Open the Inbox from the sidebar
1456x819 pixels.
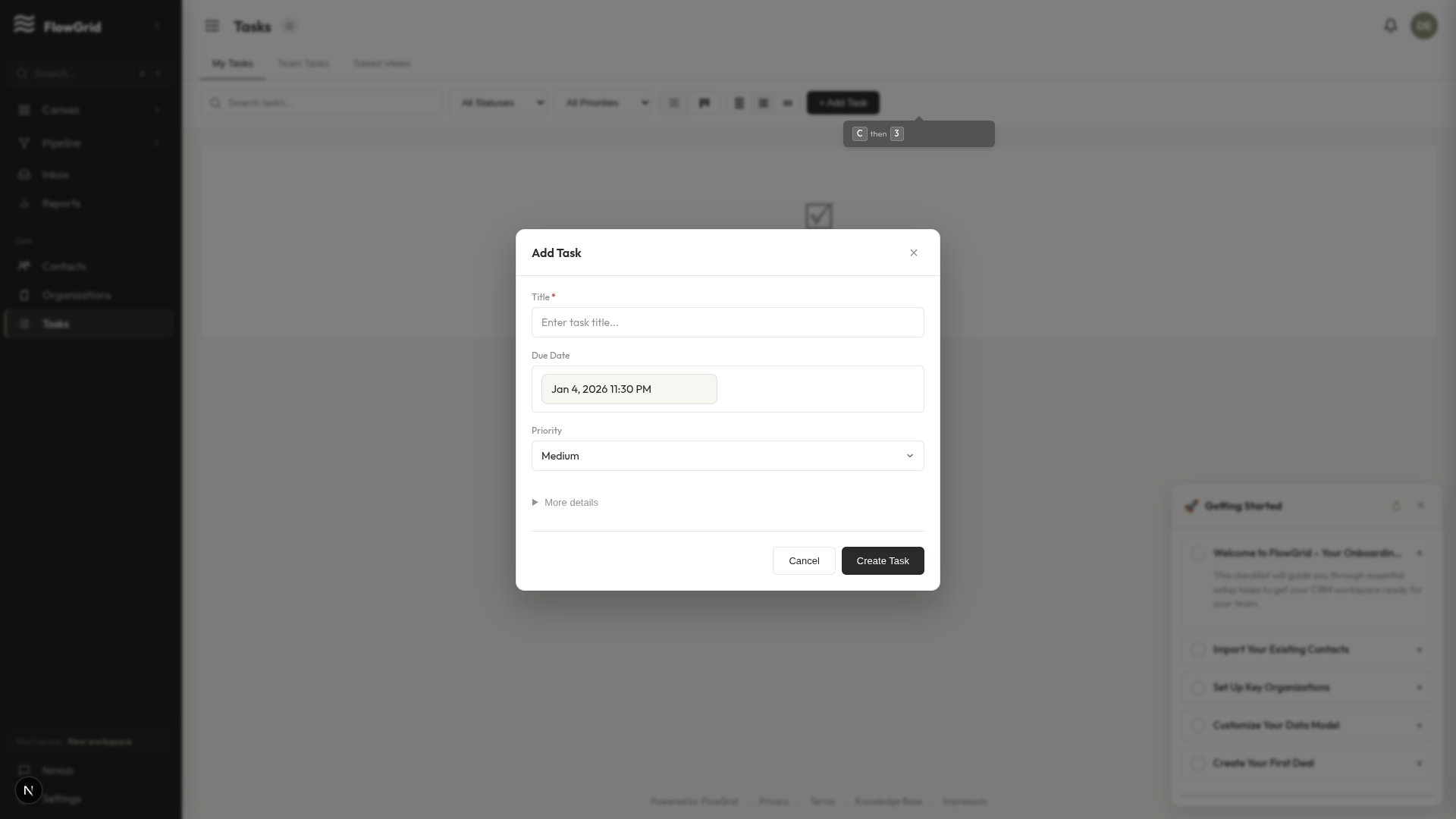click(55, 174)
